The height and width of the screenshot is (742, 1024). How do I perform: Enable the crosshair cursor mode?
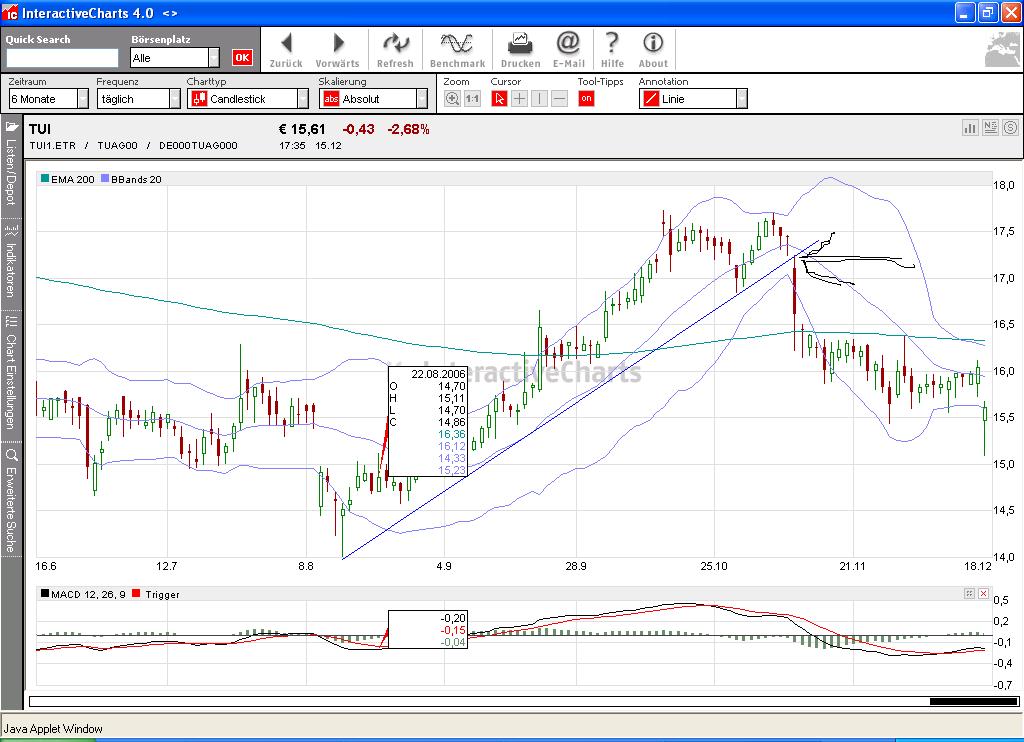point(519,99)
